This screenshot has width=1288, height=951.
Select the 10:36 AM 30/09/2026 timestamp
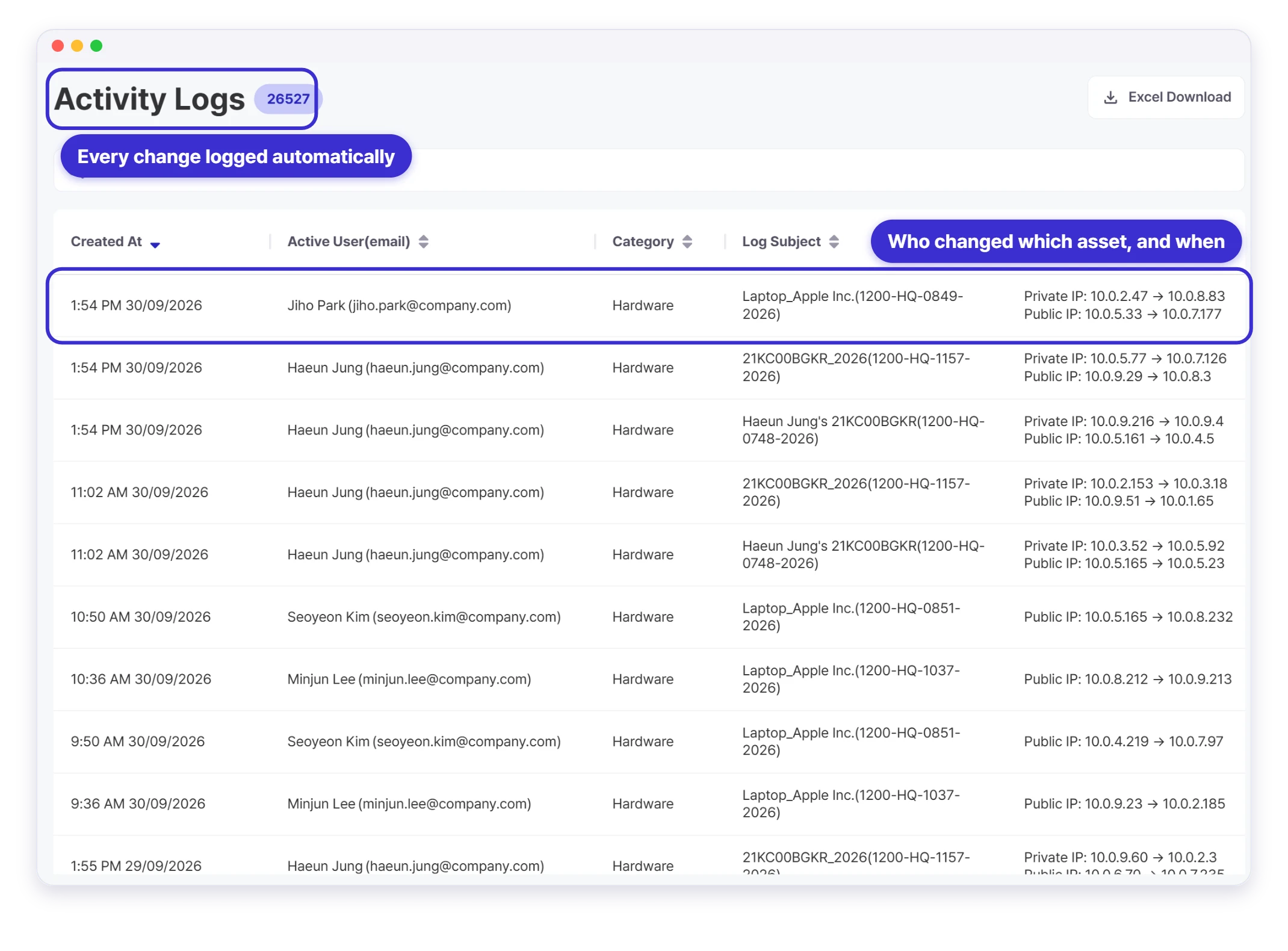(x=141, y=680)
